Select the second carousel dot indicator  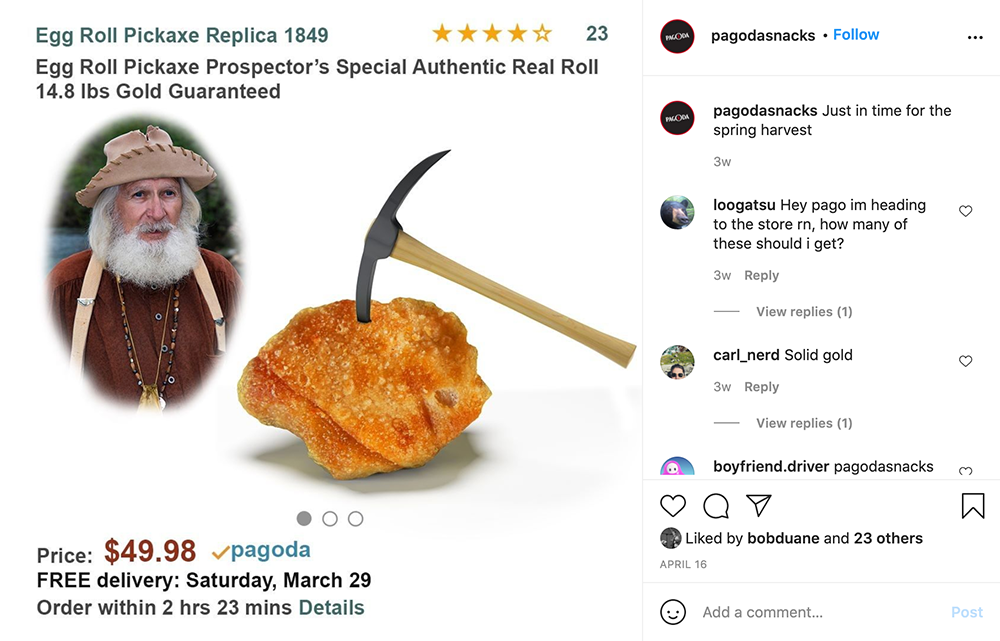pyautogui.click(x=330, y=519)
